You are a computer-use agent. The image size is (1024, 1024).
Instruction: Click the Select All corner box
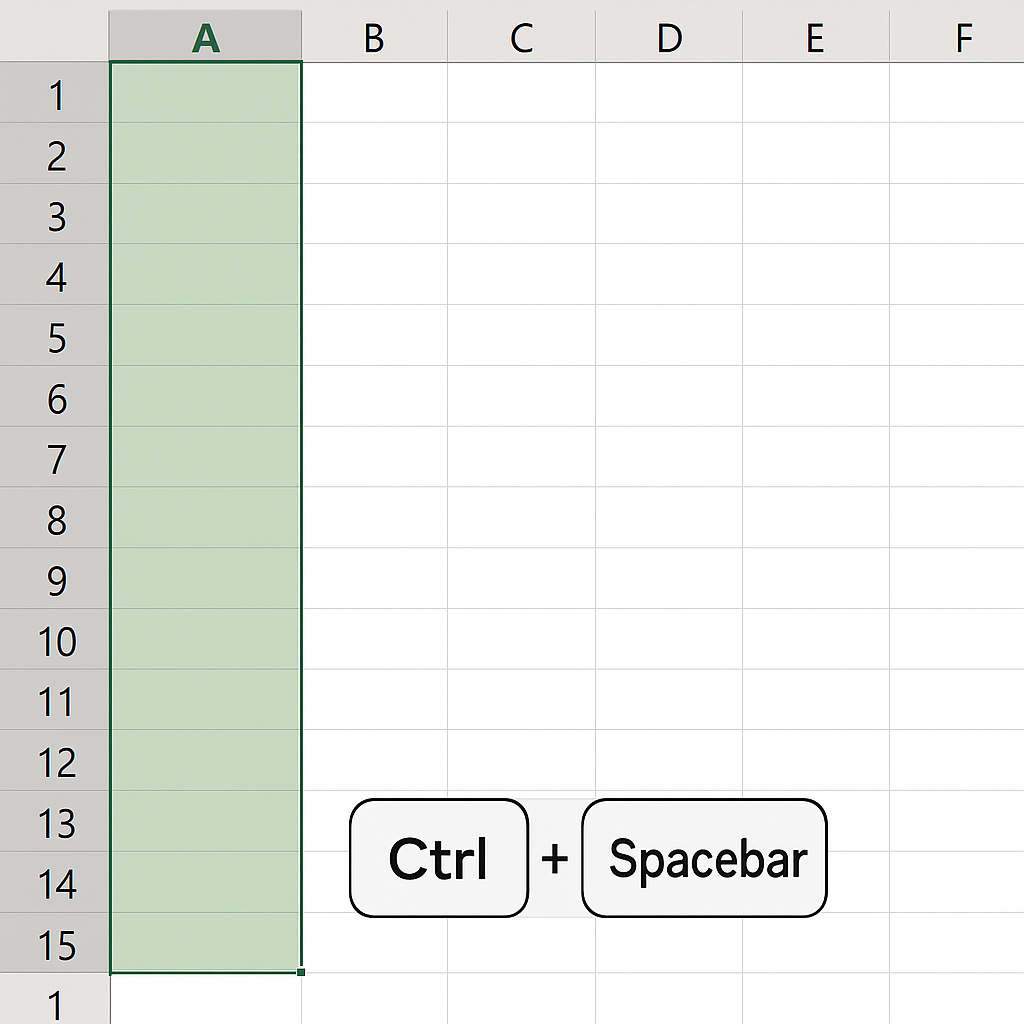(x=54, y=36)
